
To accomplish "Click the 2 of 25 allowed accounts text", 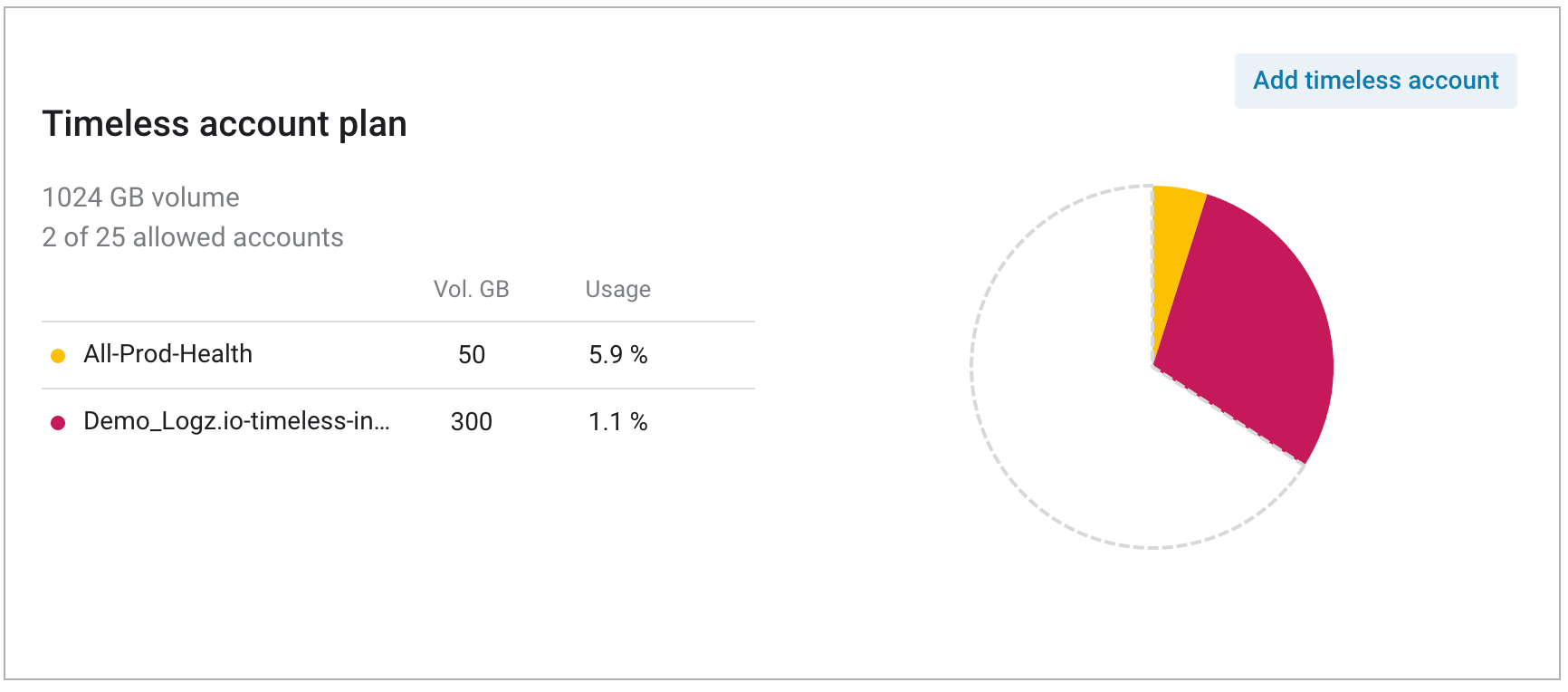I will [x=193, y=237].
